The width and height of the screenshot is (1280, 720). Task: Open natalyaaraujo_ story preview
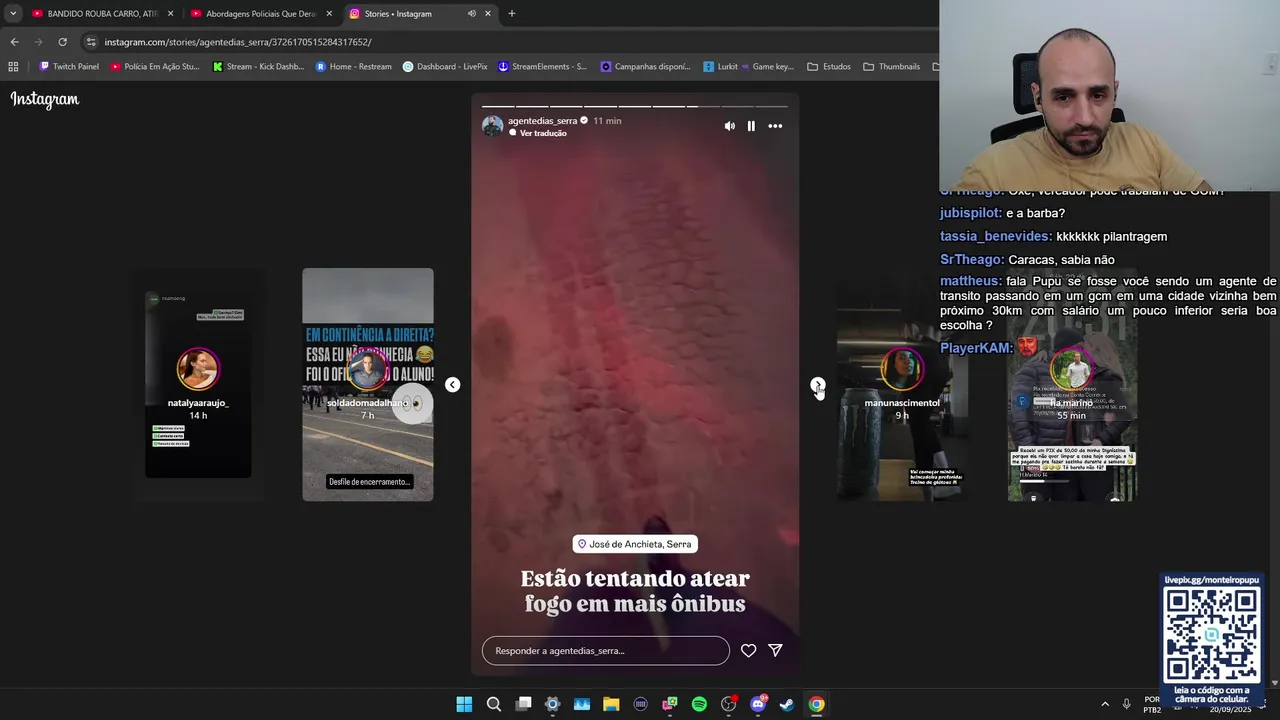click(198, 385)
